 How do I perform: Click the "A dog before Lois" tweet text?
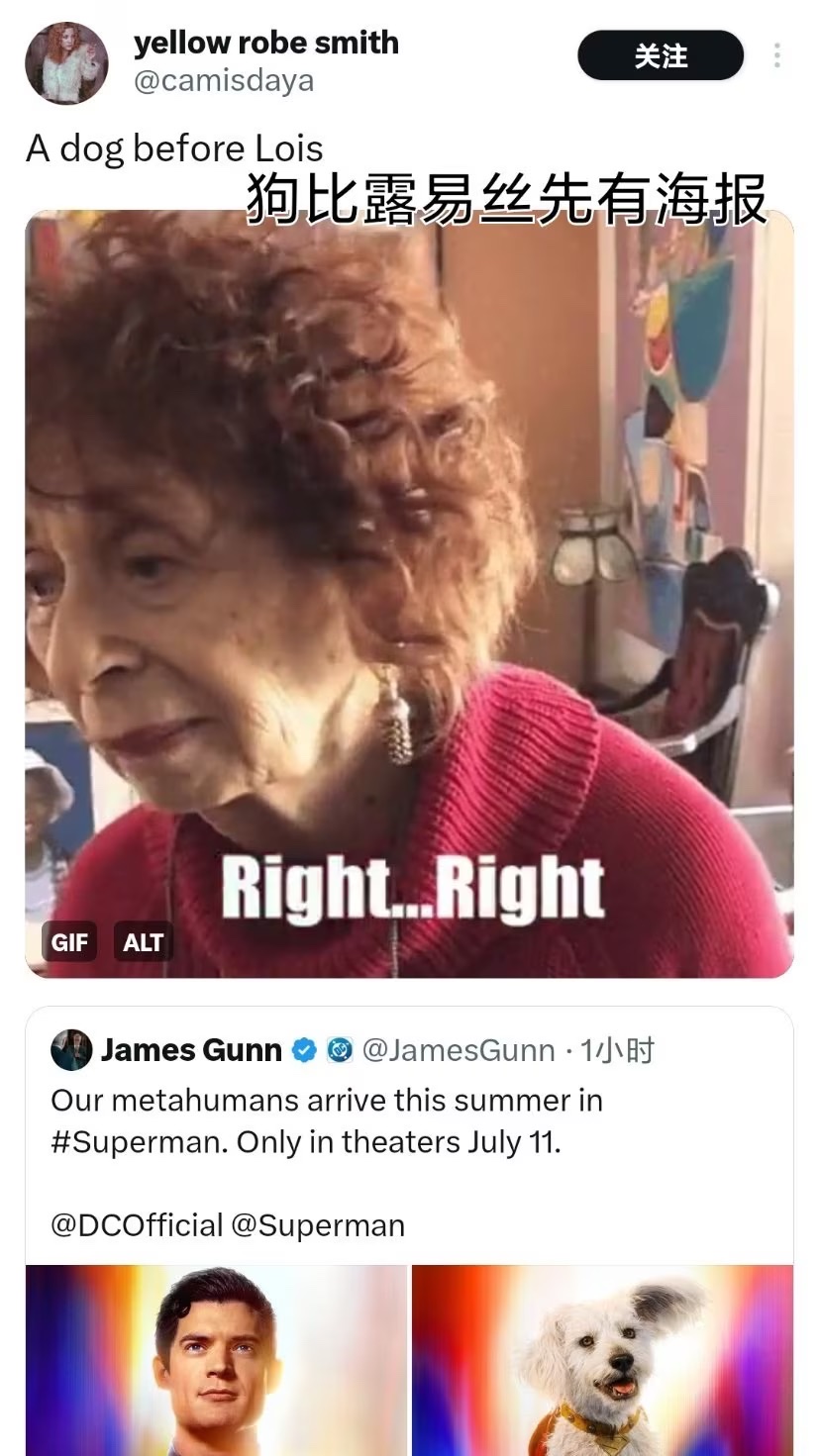pos(174,148)
